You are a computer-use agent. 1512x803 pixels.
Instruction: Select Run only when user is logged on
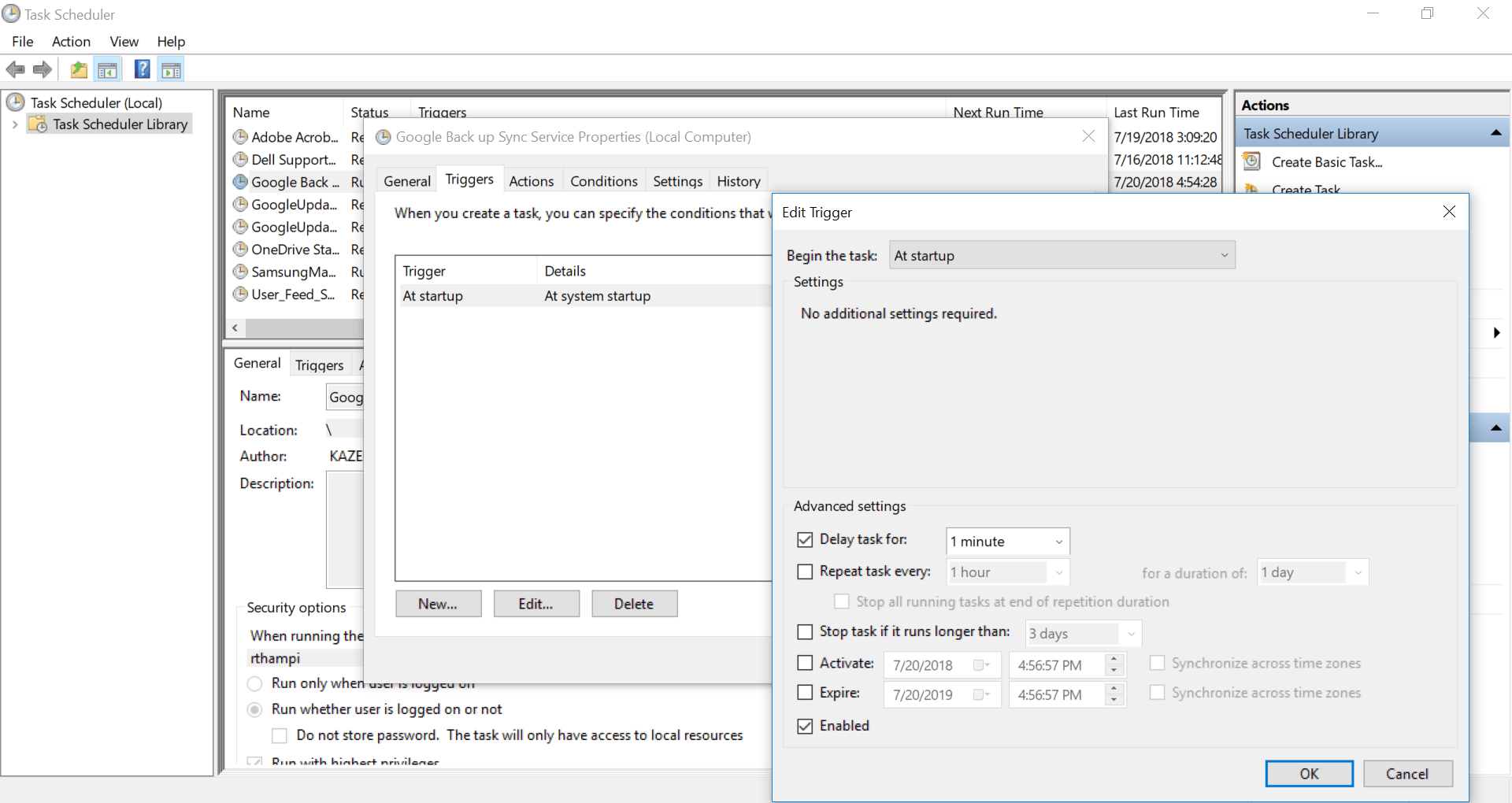point(254,683)
